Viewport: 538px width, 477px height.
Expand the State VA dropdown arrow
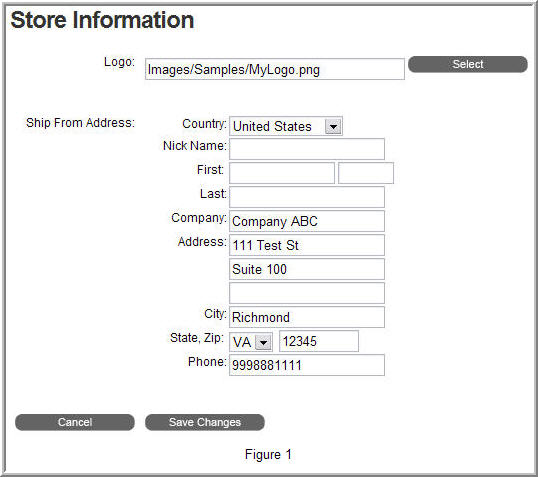coord(264,342)
